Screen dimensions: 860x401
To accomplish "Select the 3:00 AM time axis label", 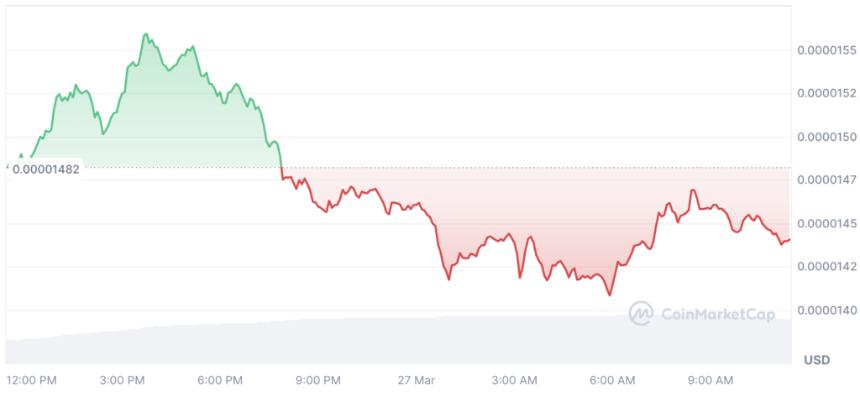I will pyautogui.click(x=513, y=380).
